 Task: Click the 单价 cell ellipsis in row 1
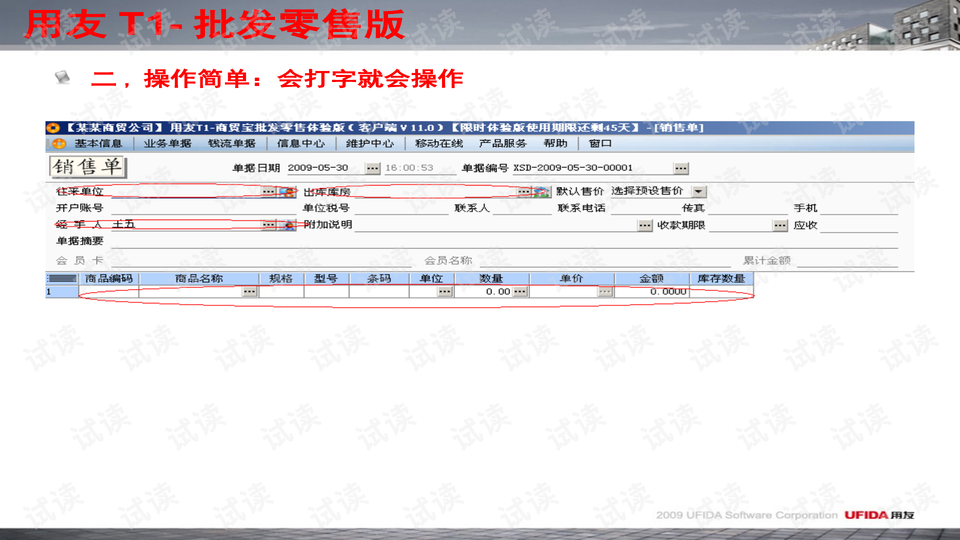click(x=604, y=292)
